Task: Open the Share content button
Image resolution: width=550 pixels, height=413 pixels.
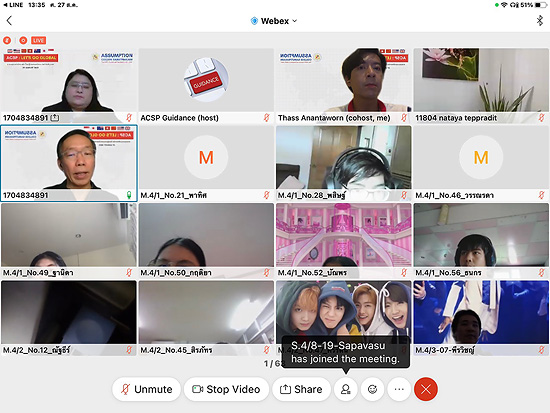Action: [x=301, y=389]
